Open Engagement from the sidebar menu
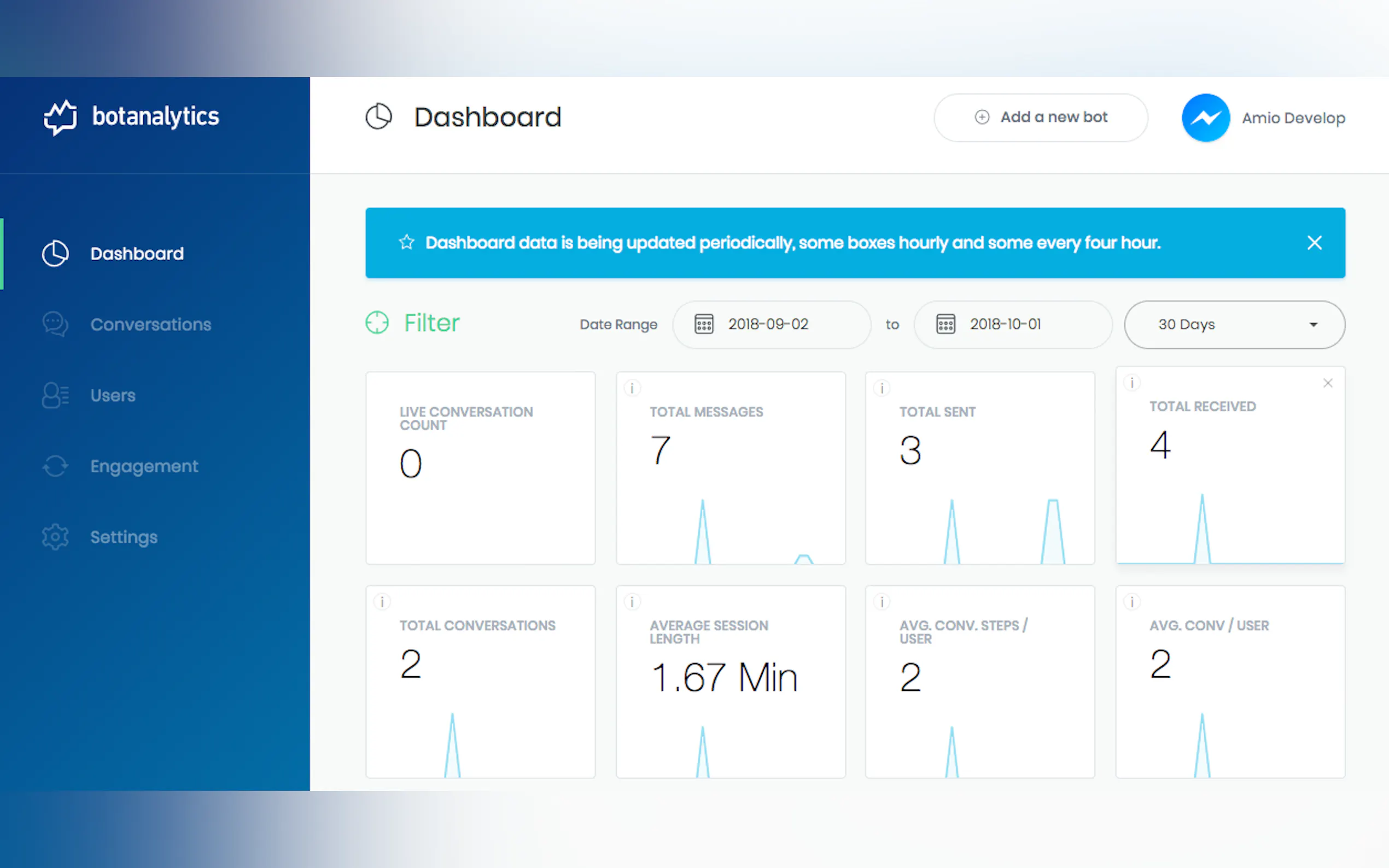The height and width of the screenshot is (868, 1389). (x=144, y=466)
